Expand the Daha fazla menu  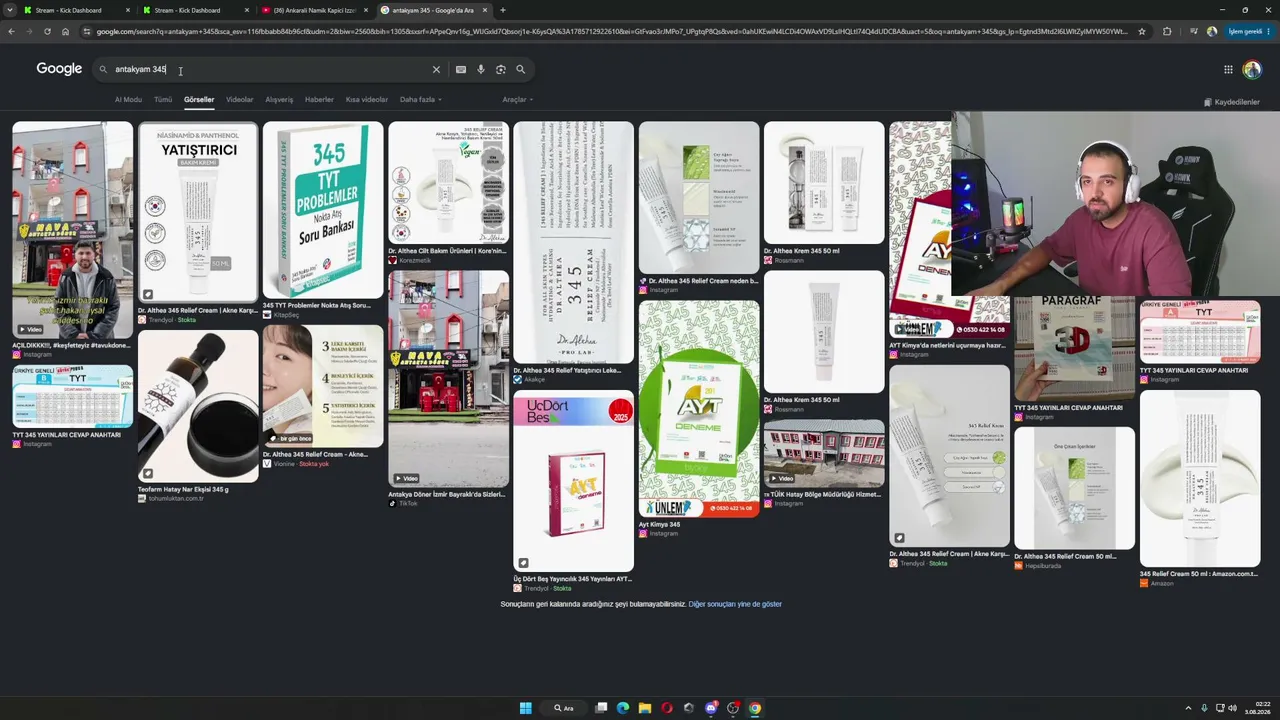421,100
